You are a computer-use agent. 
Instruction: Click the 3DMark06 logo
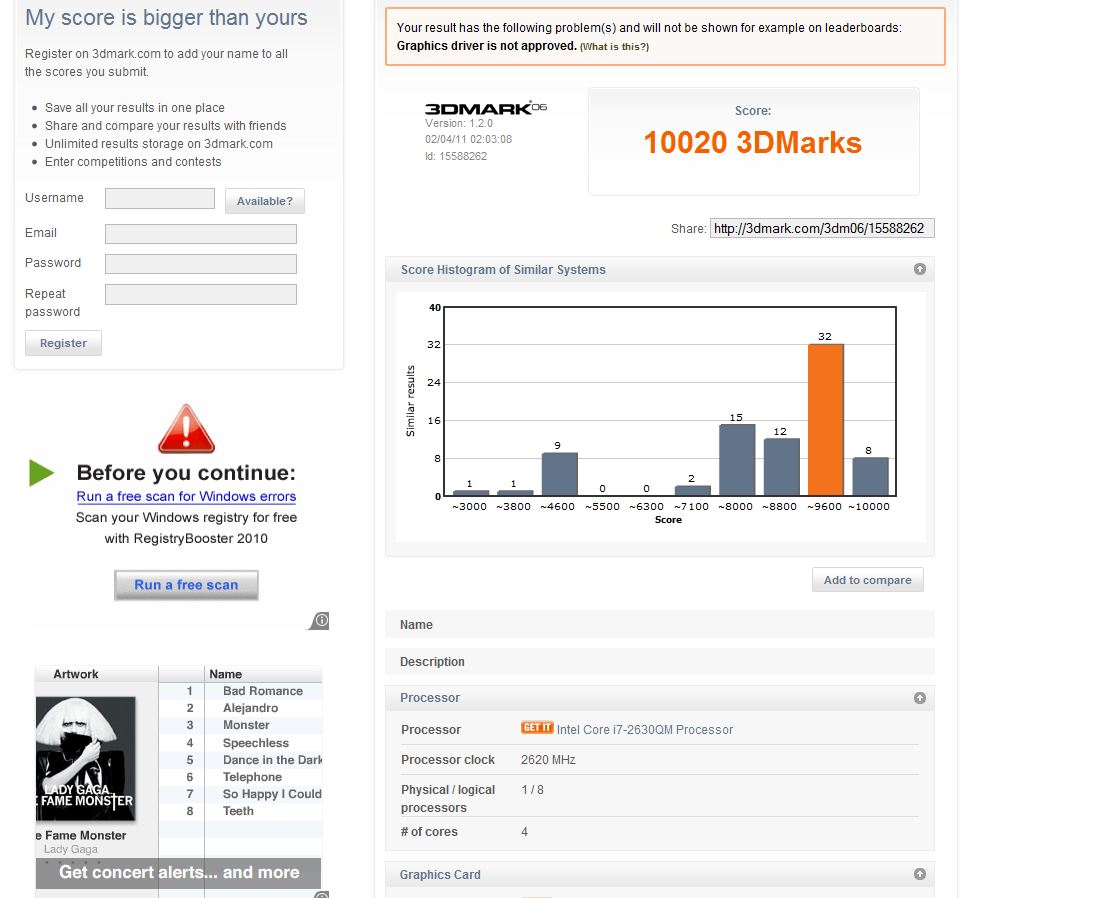coord(486,108)
